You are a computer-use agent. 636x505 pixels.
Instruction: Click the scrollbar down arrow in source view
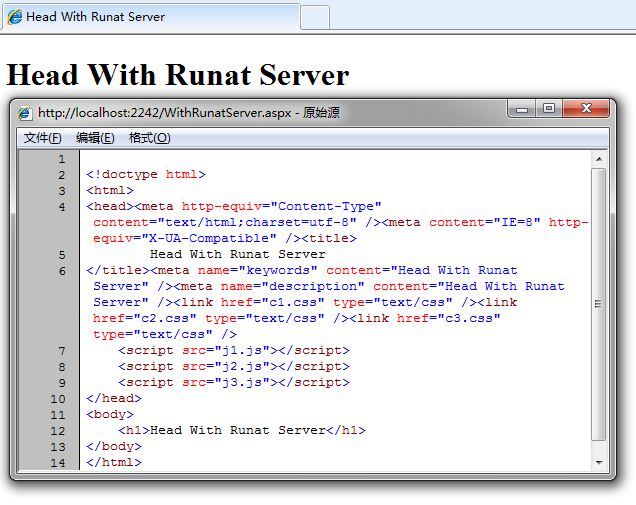[x=599, y=463]
